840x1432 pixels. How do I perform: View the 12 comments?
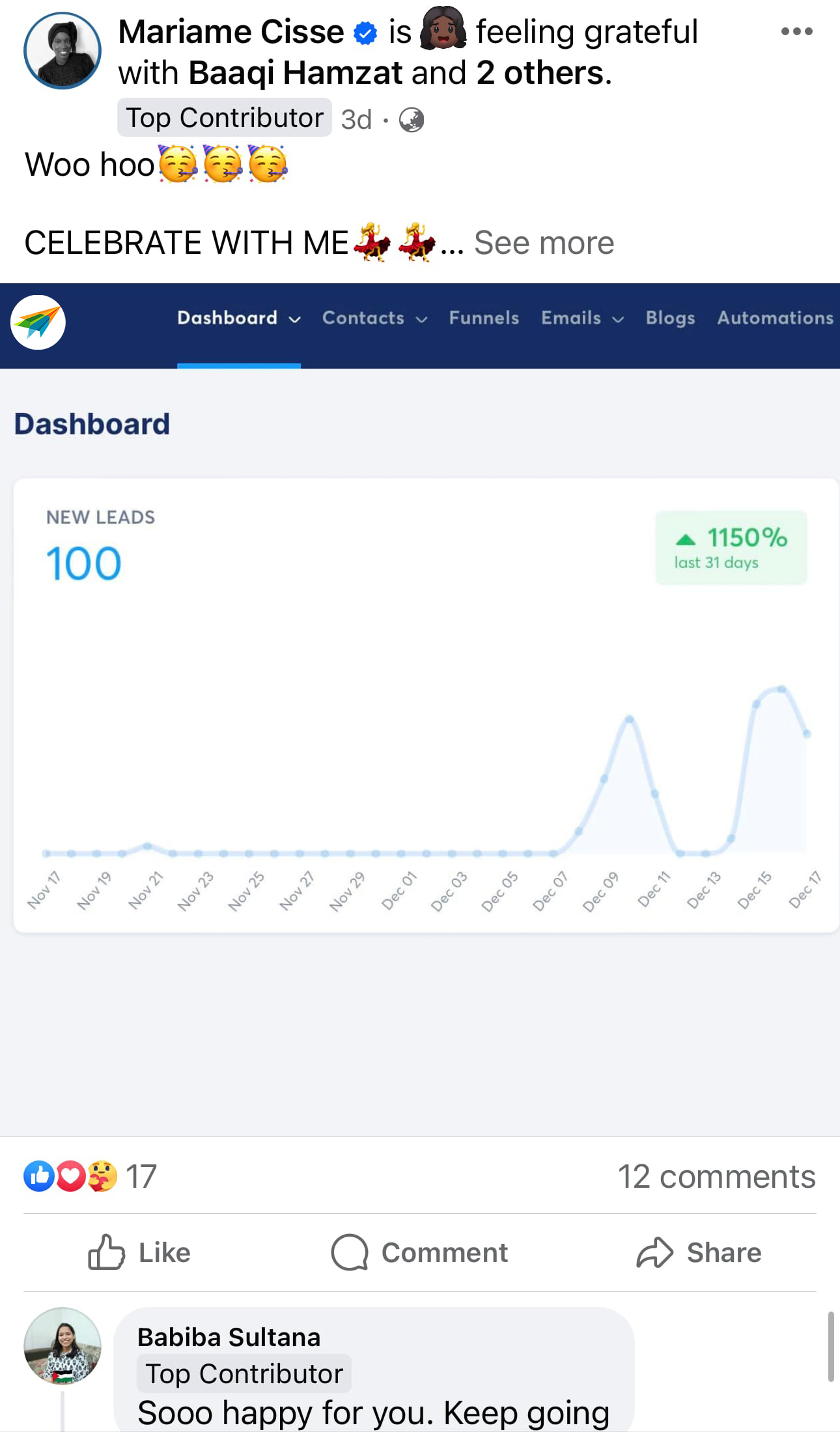pyautogui.click(x=716, y=1176)
